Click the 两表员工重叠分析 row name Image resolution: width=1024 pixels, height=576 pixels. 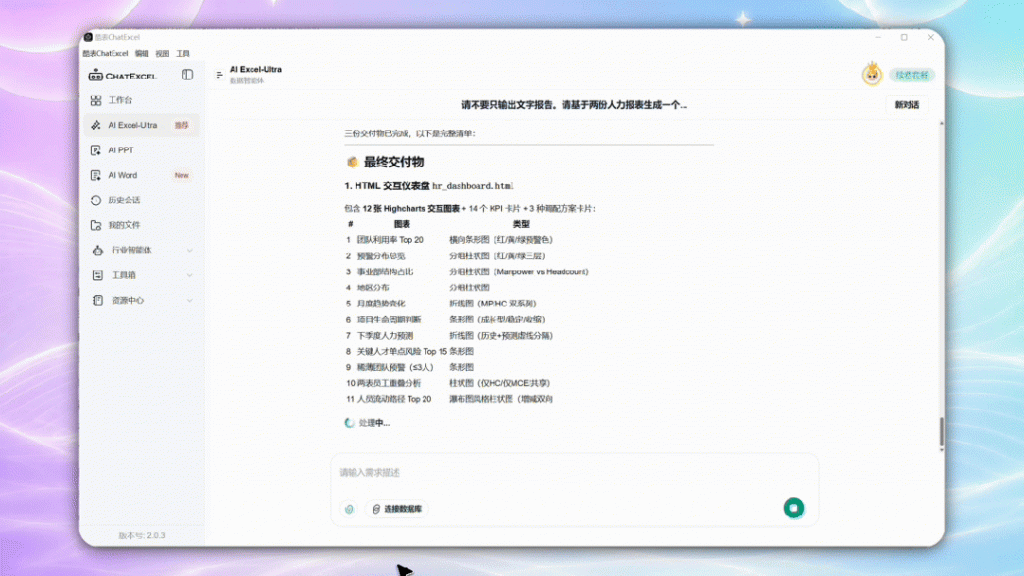click(x=389, y=383)
